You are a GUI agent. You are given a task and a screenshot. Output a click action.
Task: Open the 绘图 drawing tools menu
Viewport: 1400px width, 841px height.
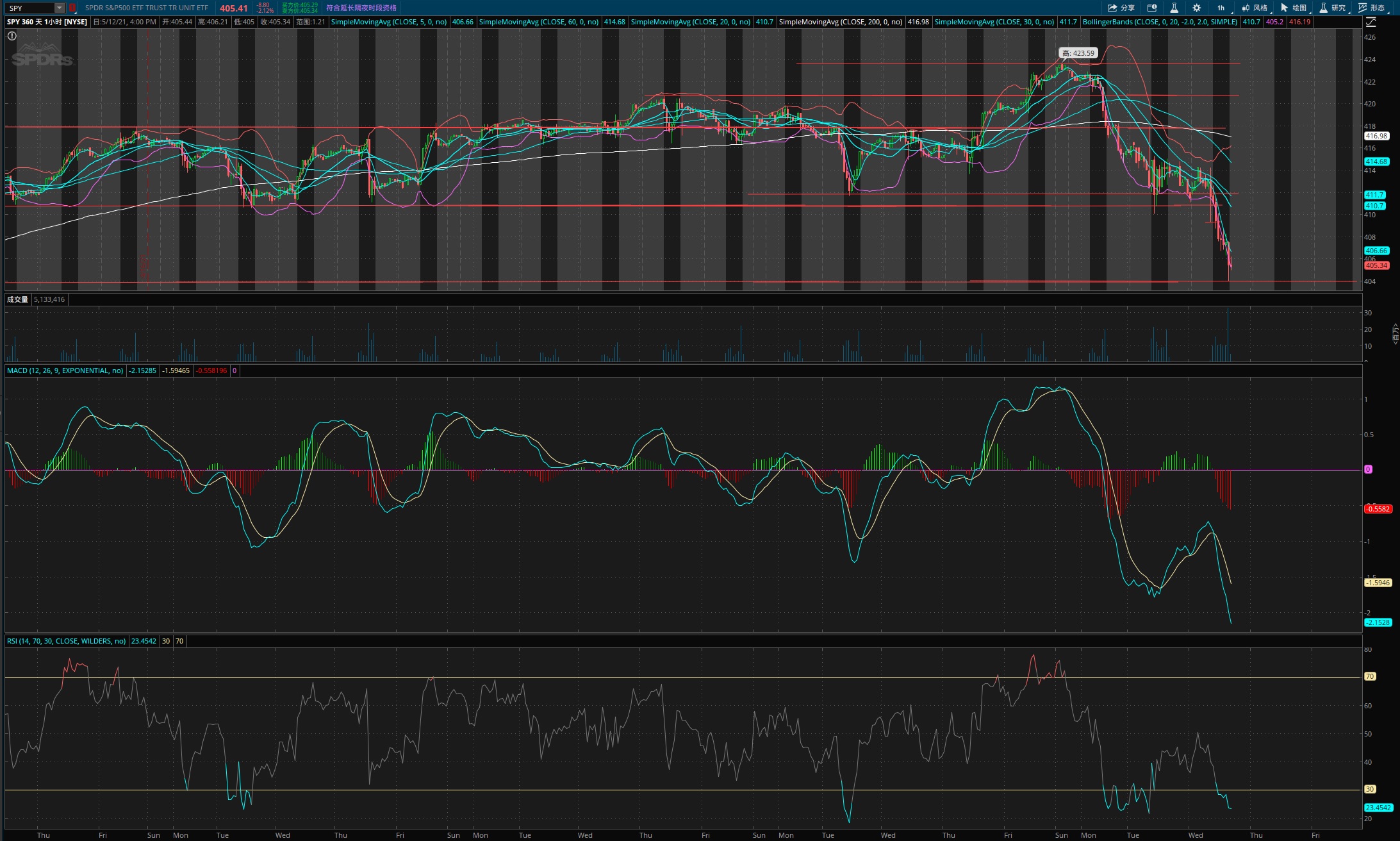1294,8
